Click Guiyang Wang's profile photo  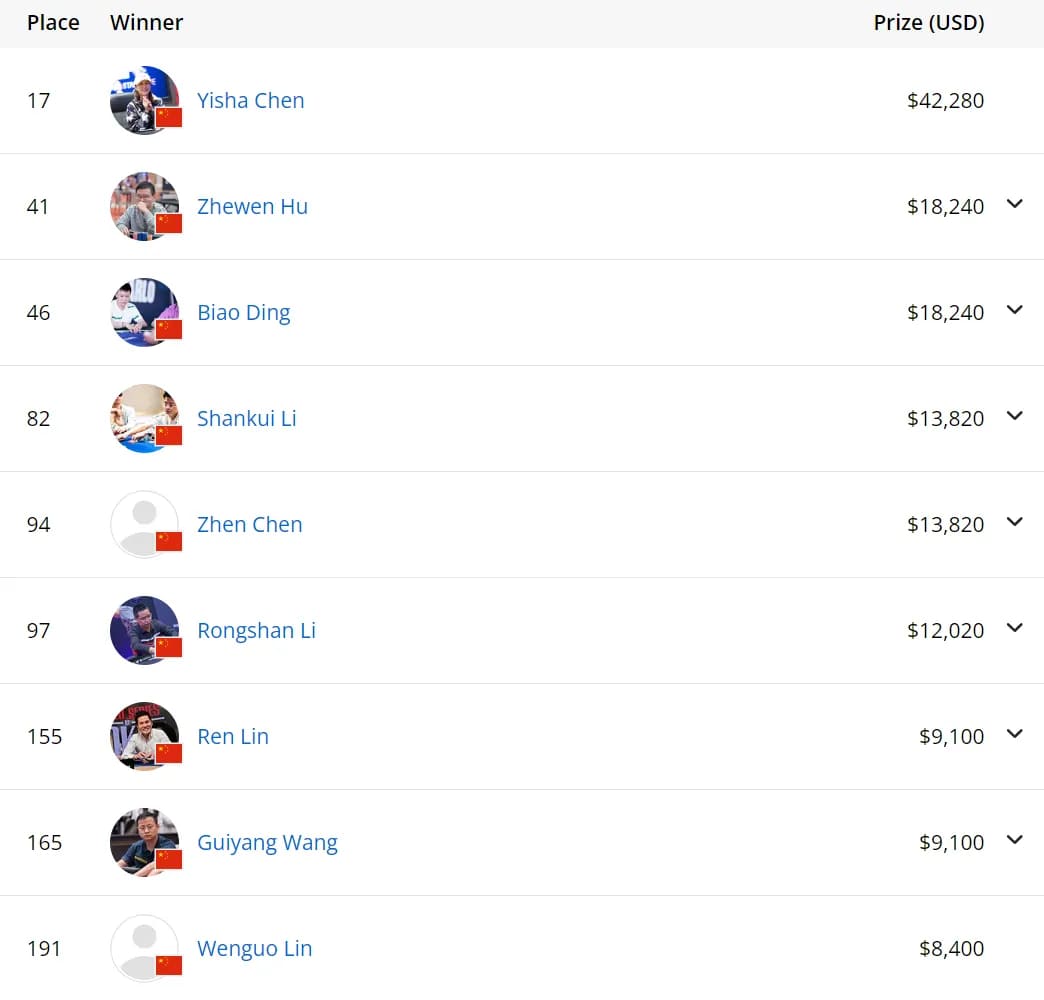coord(144,842)
